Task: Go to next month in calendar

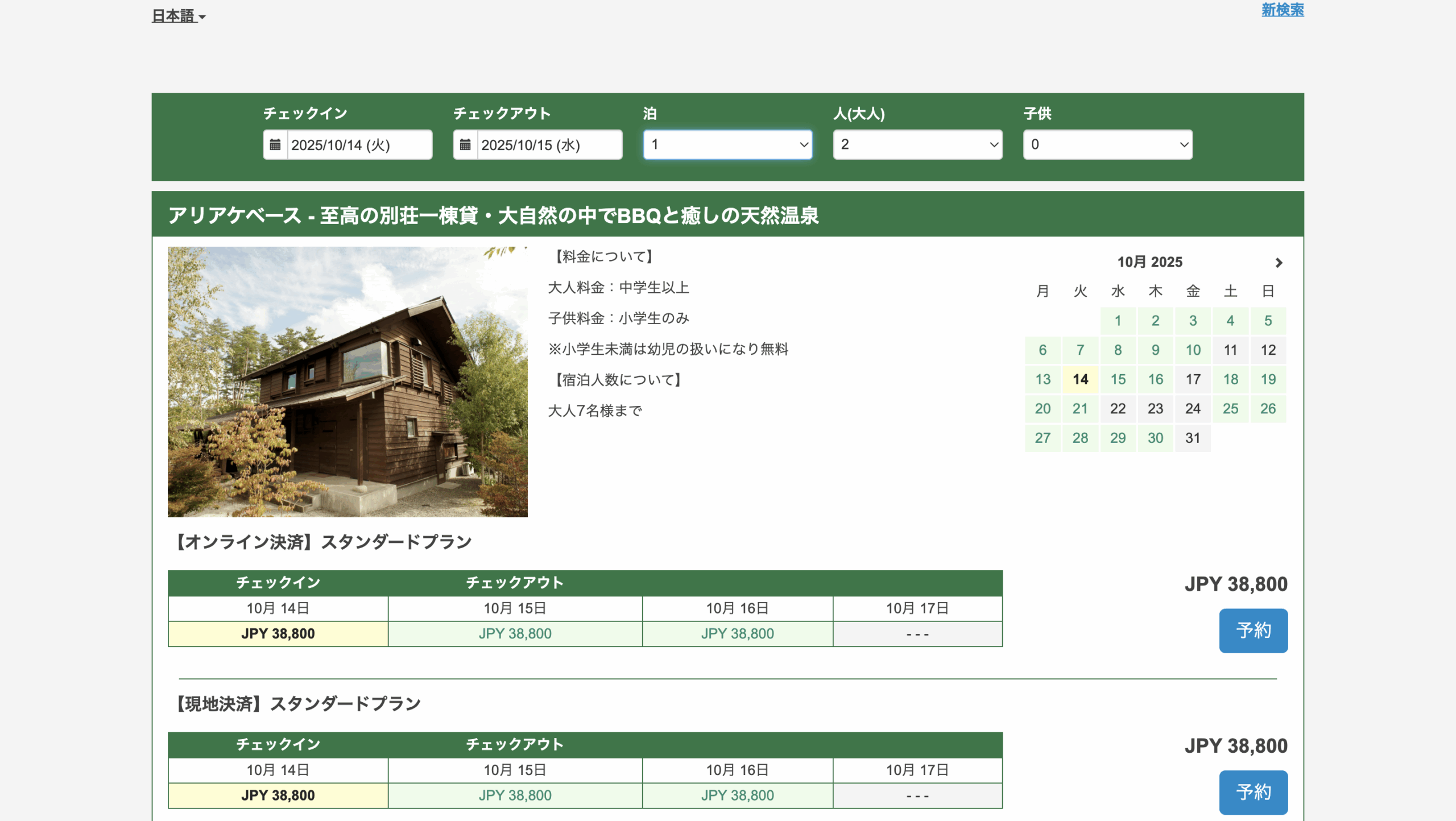Action: [1279, 262]
